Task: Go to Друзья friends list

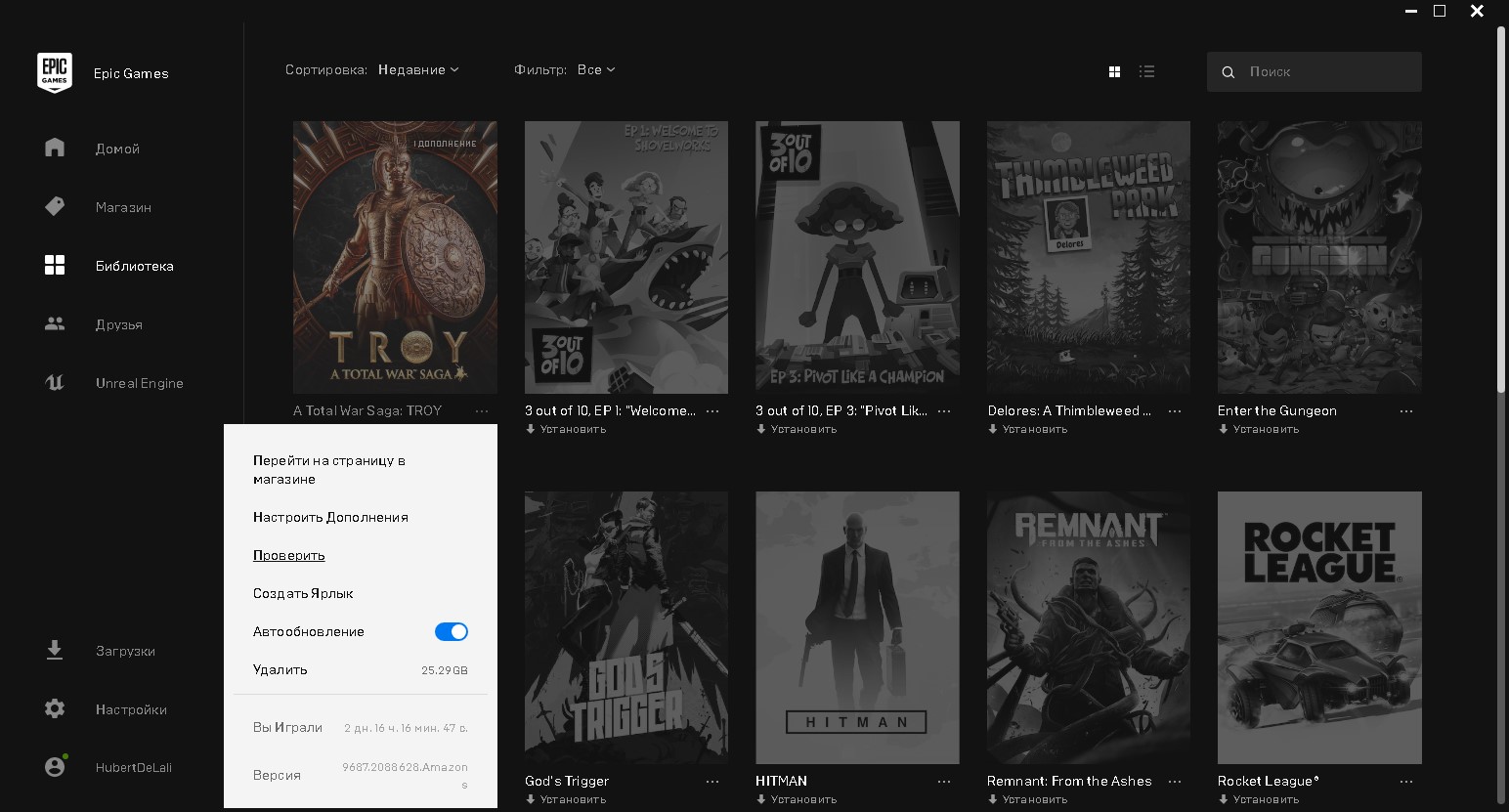Action: 119,324
